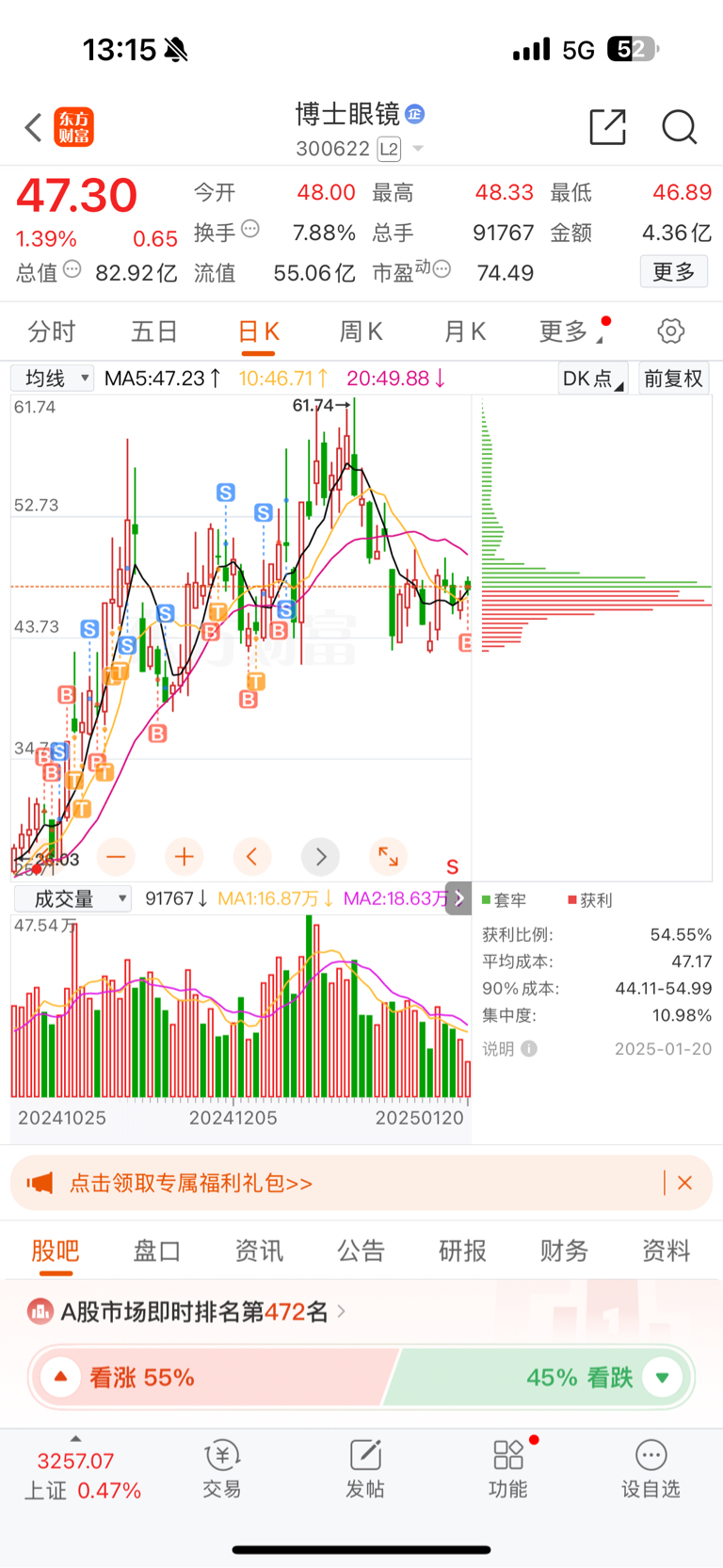Tap the 市盈 info icon
The height and width of the screenshot is (1568, 723).
[x=442, y=270]
